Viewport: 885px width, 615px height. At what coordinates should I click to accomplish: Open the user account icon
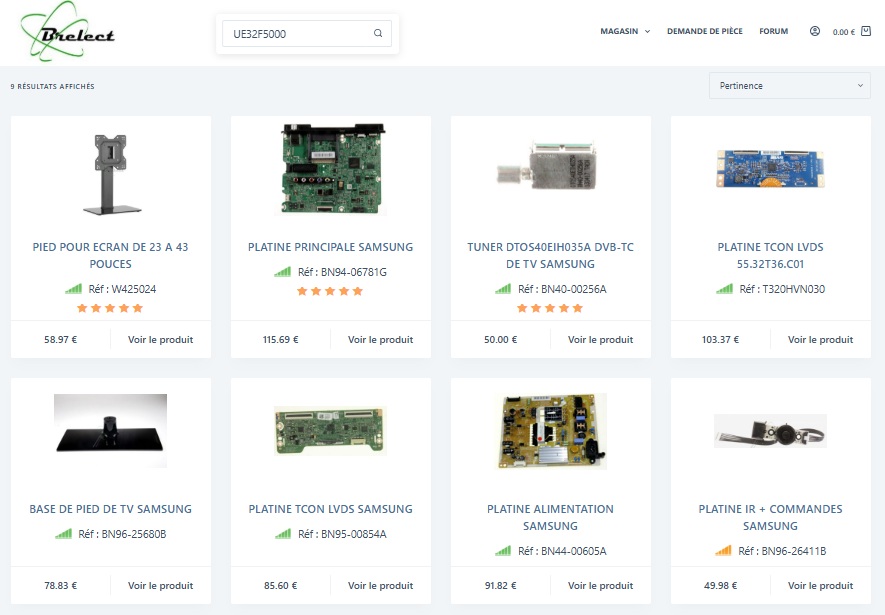pos(814,31)
